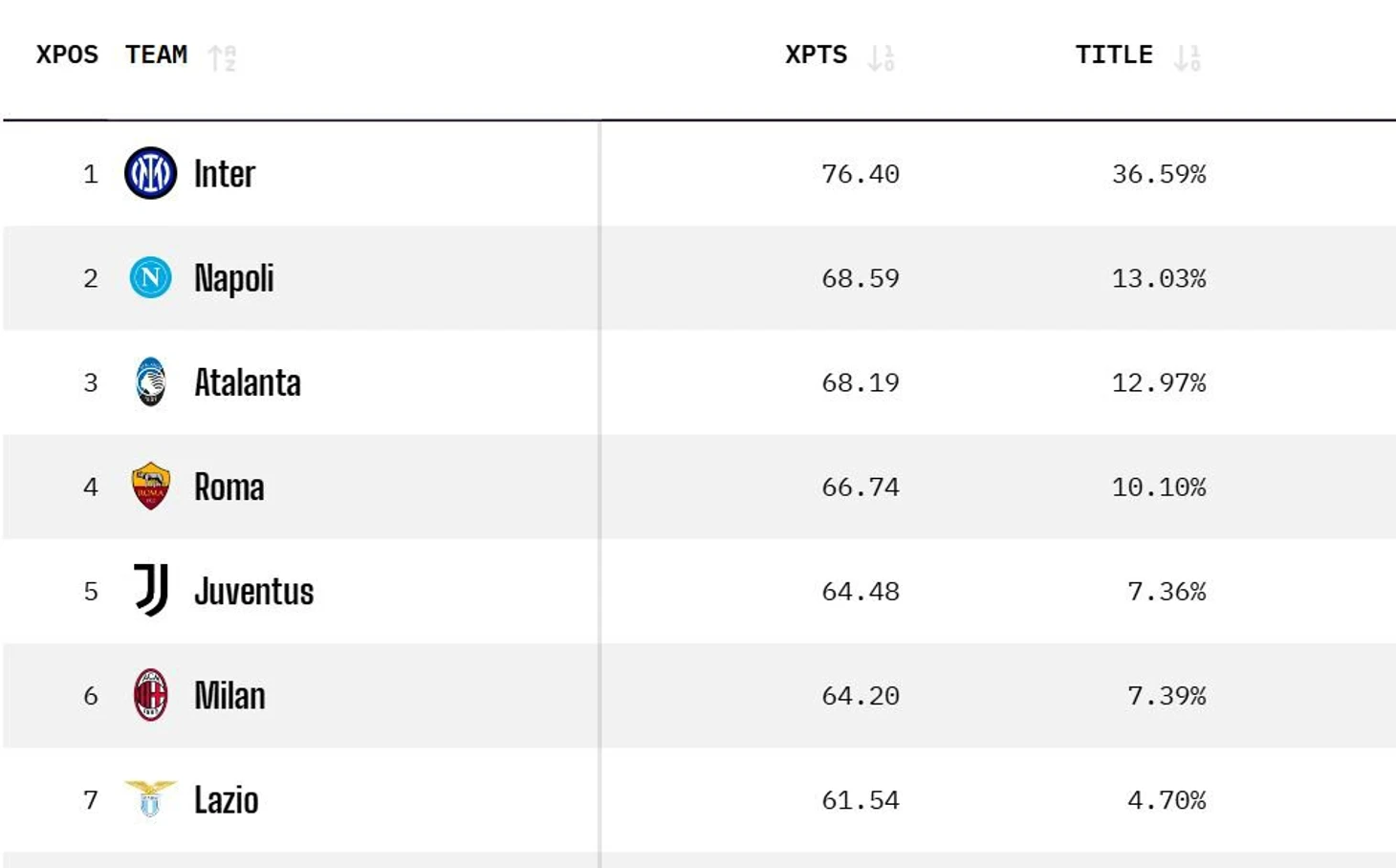Click the Lazio eagle crest
The image size is (1396, 868).
pyautogui.click(x=150, y=799)
